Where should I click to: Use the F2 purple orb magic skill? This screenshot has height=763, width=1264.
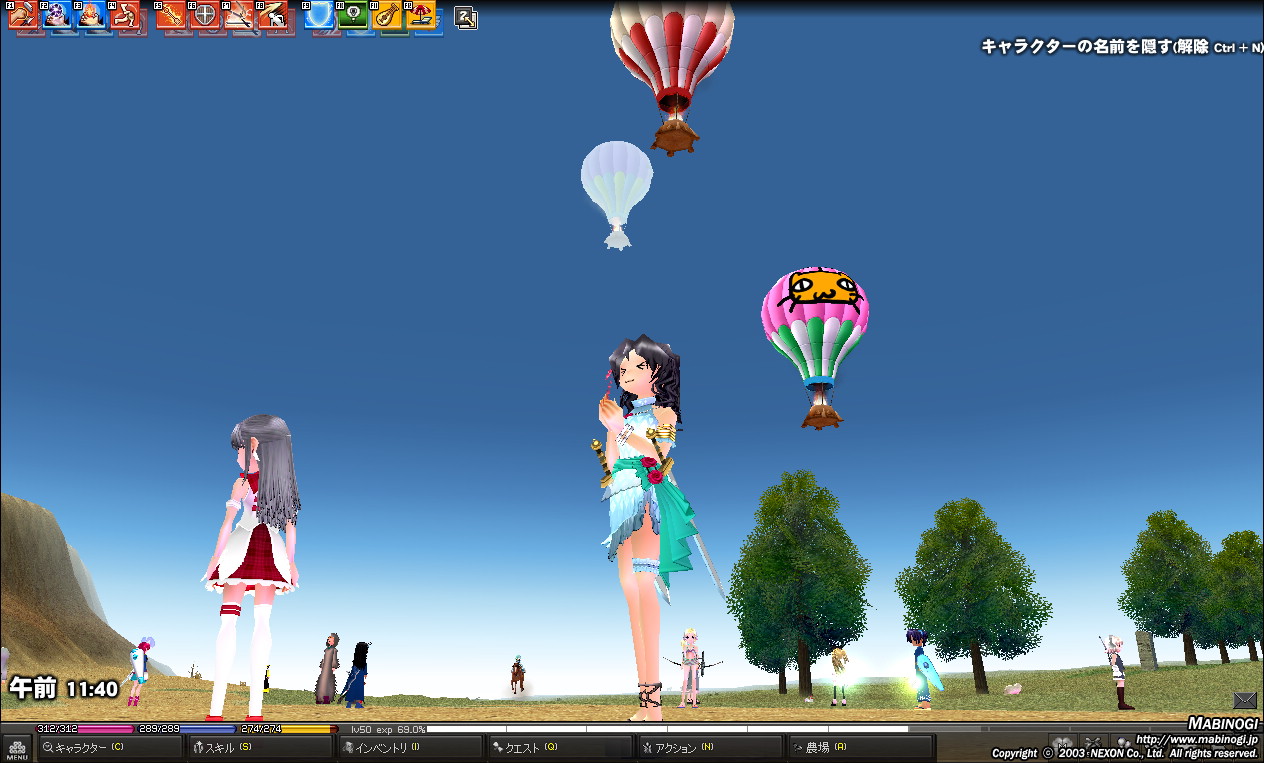pos(56,15)
